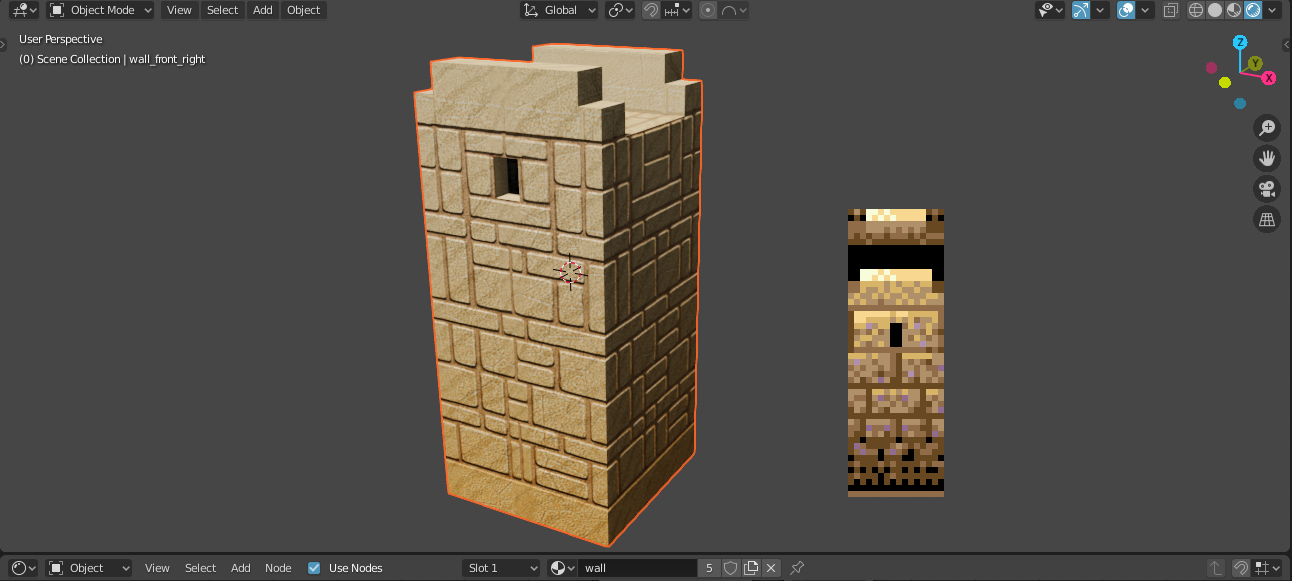This screenshot has width=1292, height=581.
Task: Open the shader type Object dropdown
Action: pyautogui.click(x=89, y=568)
